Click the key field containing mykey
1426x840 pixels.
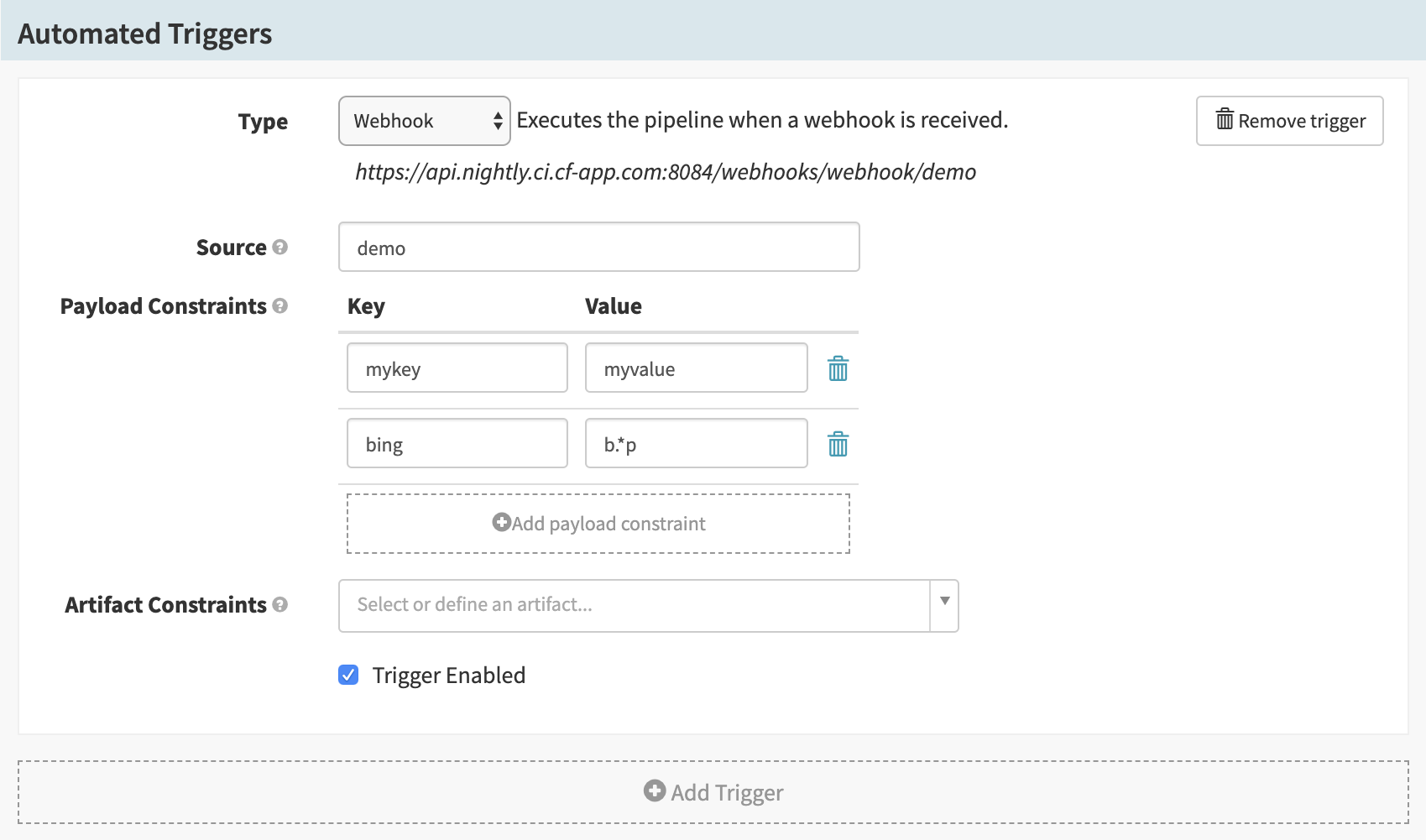pos(457,368)
